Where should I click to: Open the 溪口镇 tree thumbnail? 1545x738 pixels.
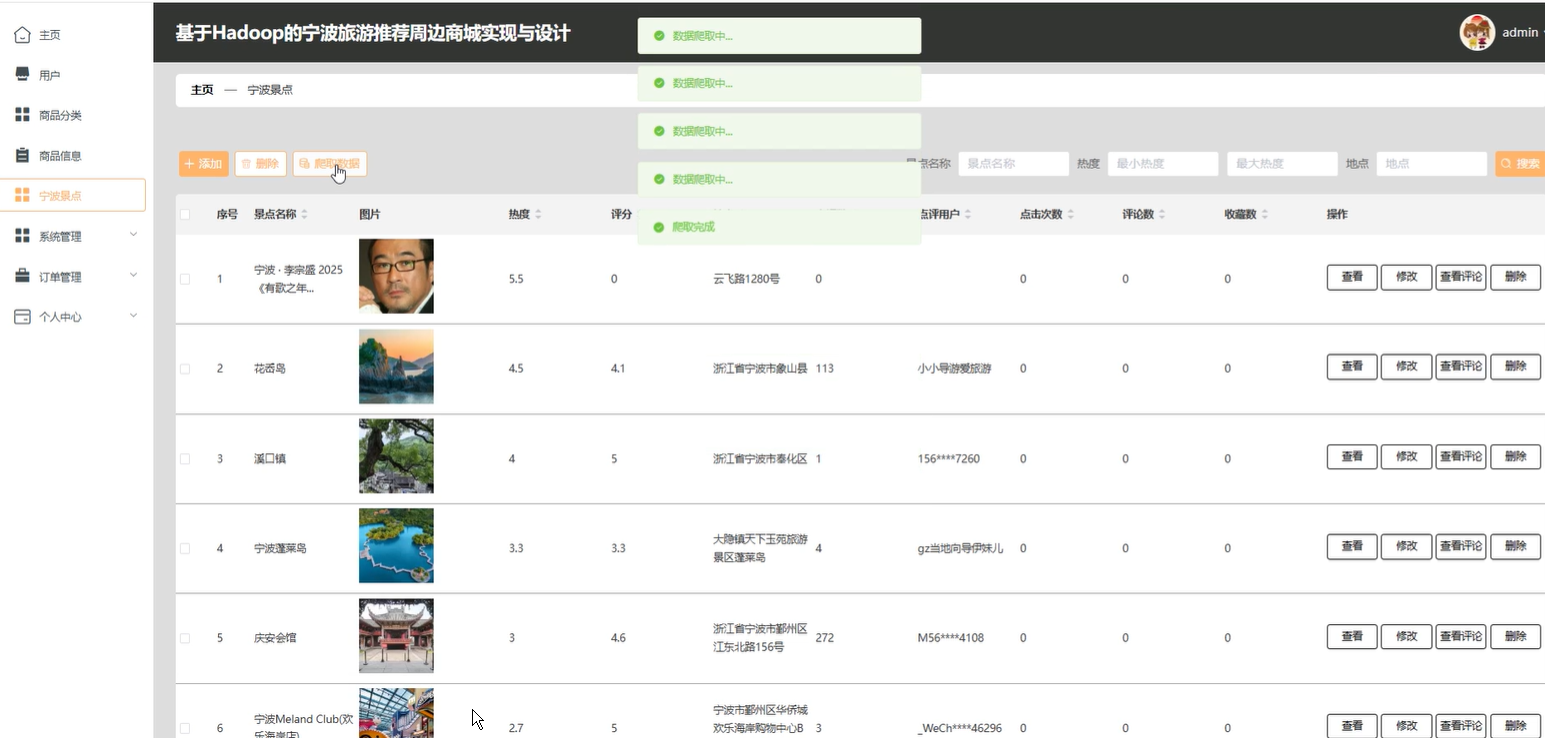396,456
